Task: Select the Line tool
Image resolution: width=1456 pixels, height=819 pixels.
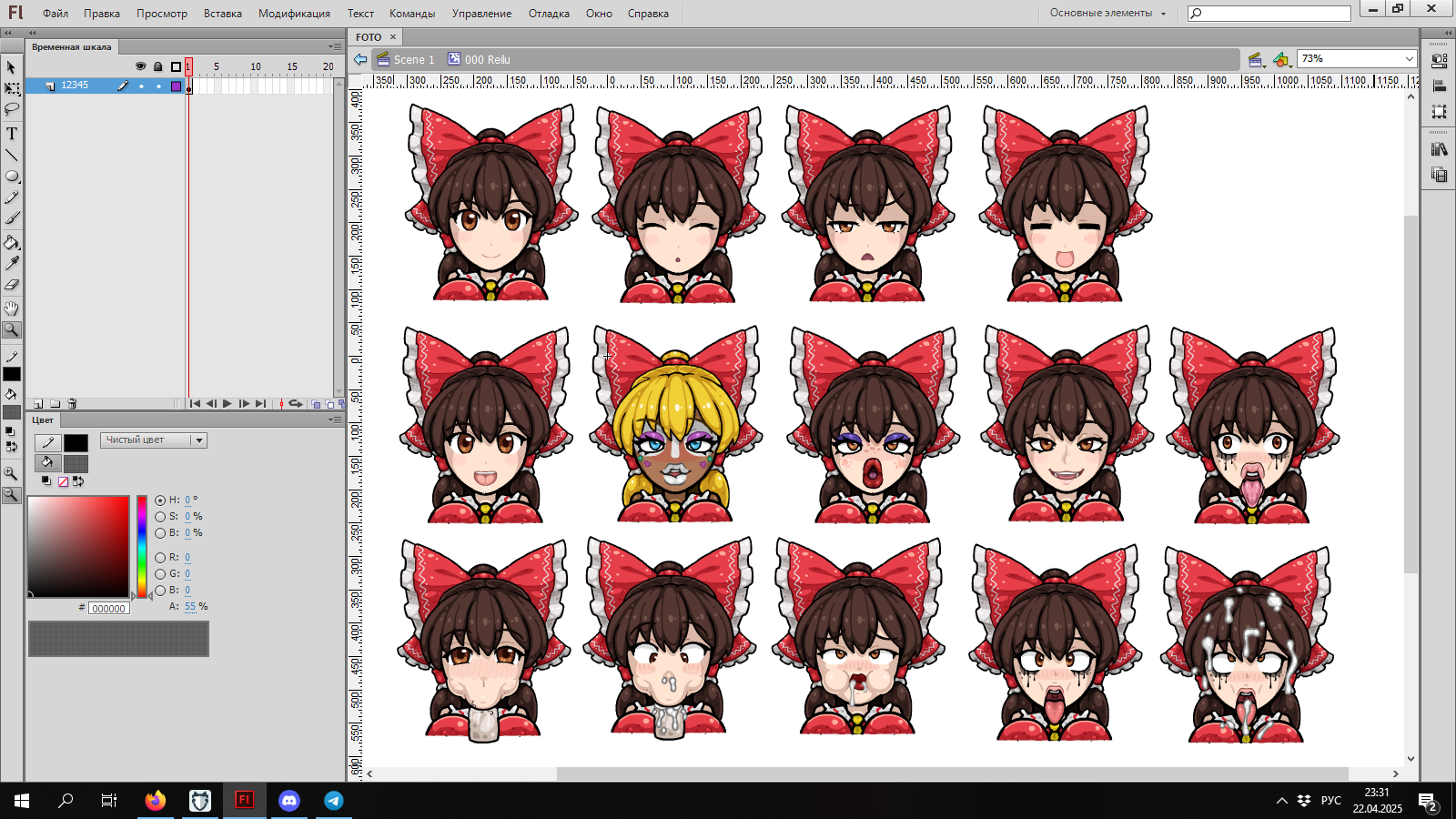Action: tap(11, 155)
